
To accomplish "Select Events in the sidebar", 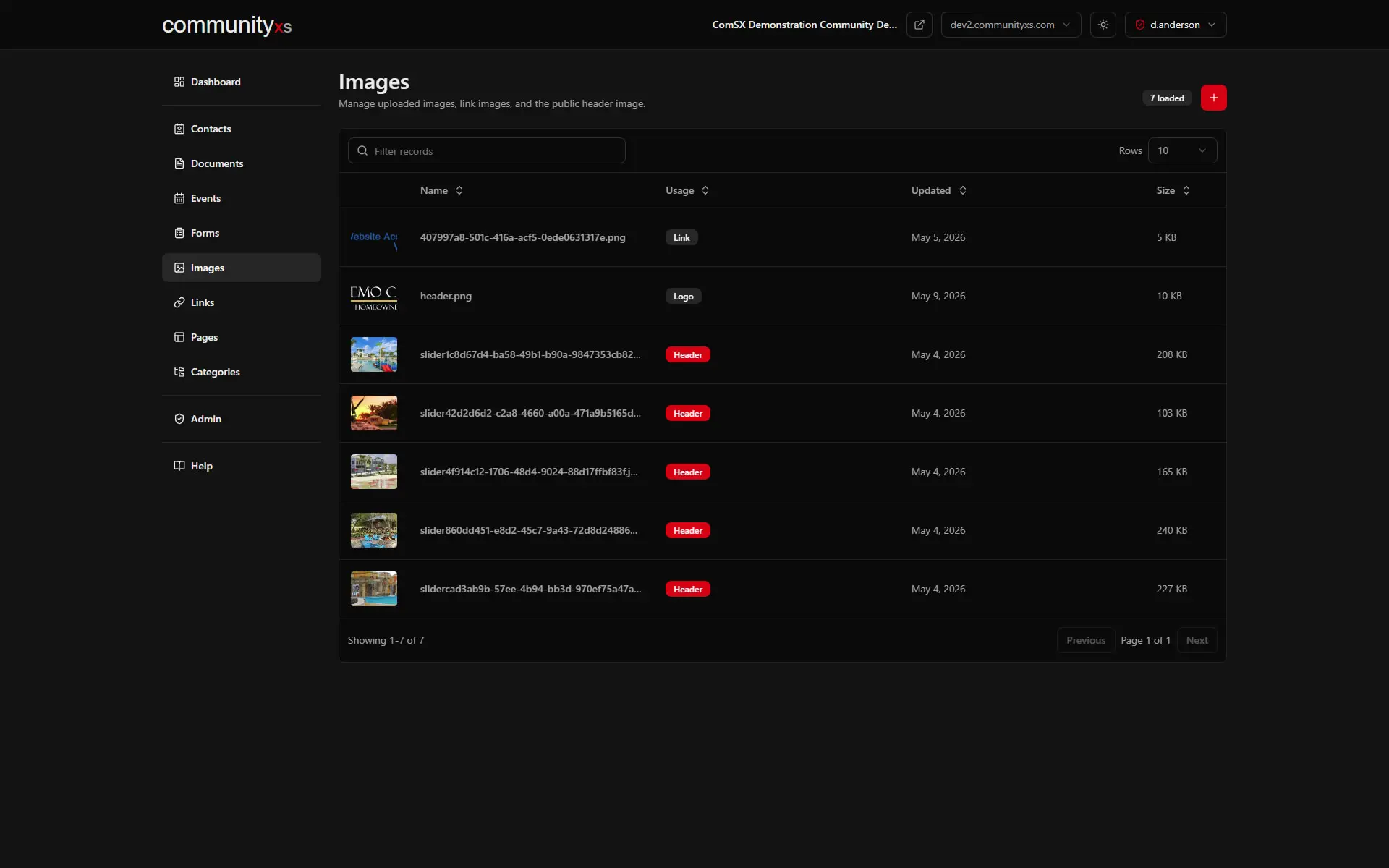I will (x=241, y=198).
